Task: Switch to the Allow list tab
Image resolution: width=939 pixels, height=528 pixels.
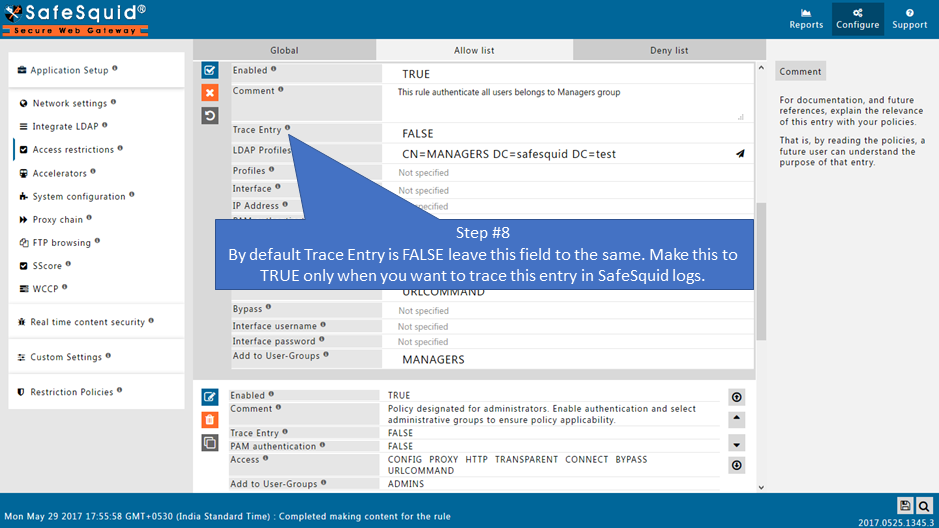Action: (474, 50)
